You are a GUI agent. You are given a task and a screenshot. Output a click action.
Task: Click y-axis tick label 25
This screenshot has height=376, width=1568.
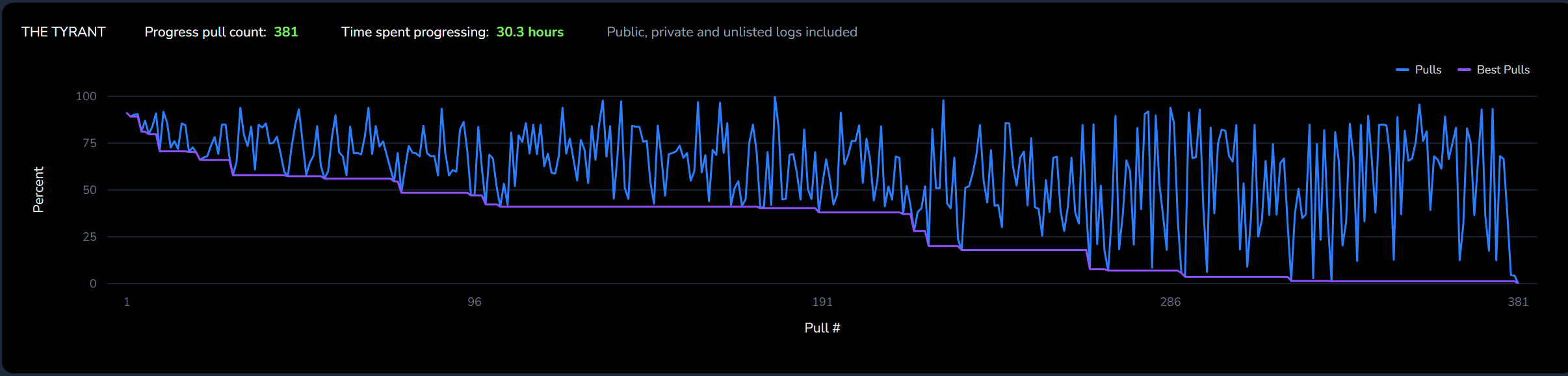[x=90, y=237]
